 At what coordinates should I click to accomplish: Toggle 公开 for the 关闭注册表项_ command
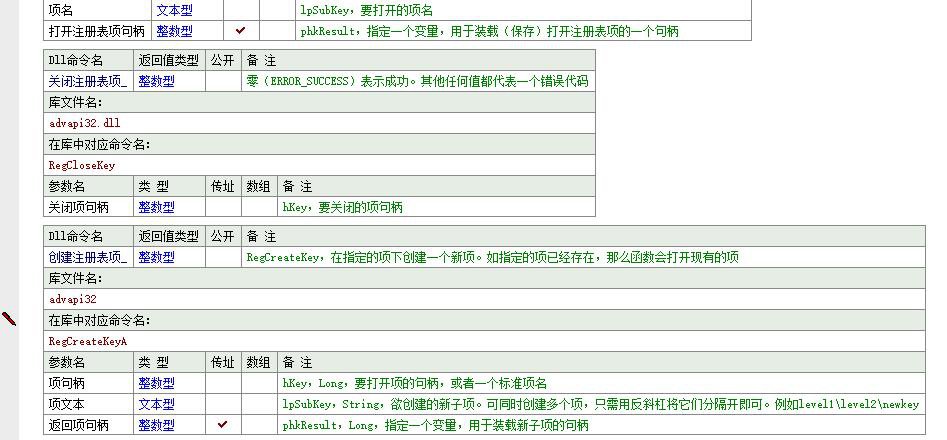pyautogui.click(x=222, y=81)
